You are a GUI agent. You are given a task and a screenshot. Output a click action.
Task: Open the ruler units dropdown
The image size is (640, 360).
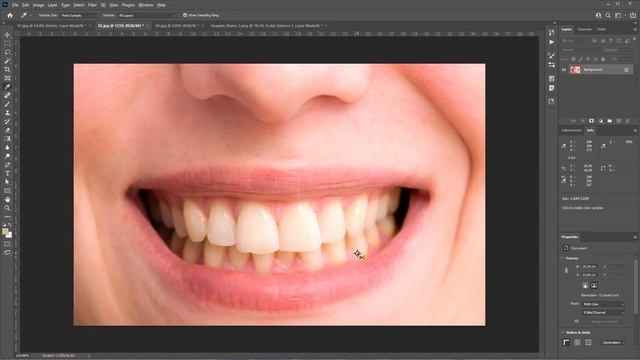[x=613, y=342]
